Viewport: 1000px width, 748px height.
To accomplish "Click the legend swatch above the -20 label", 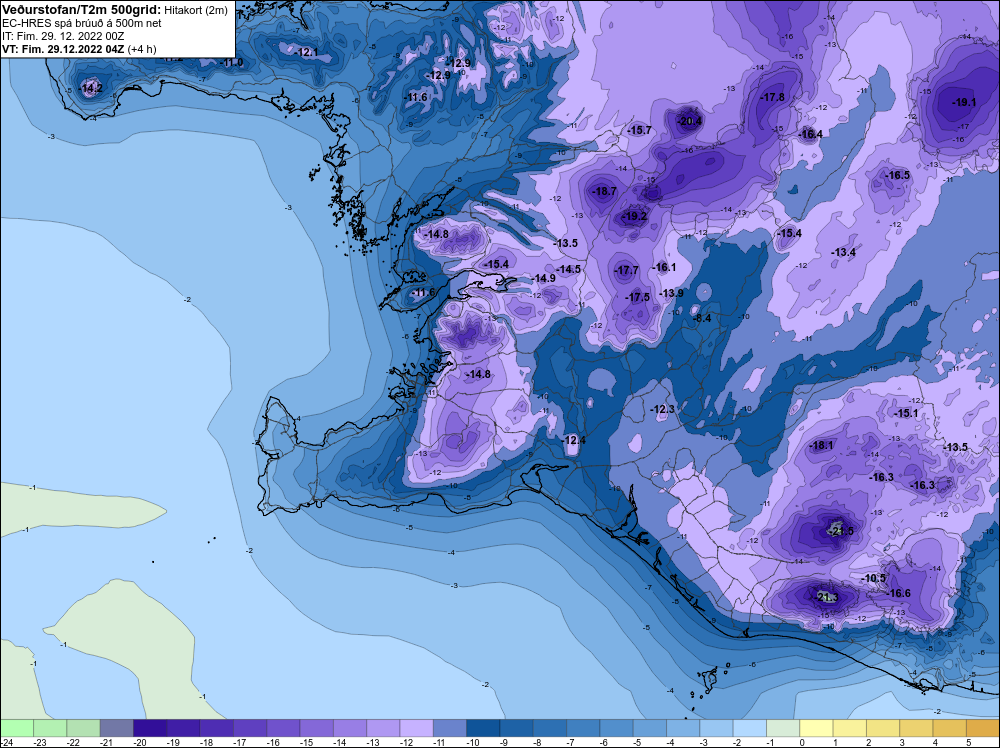I will 149,728.
